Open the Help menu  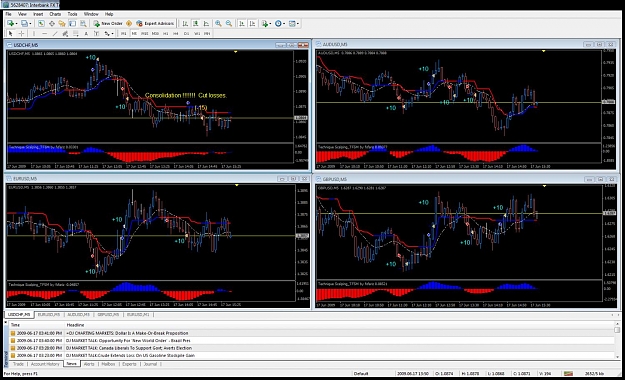coord(109,14)
